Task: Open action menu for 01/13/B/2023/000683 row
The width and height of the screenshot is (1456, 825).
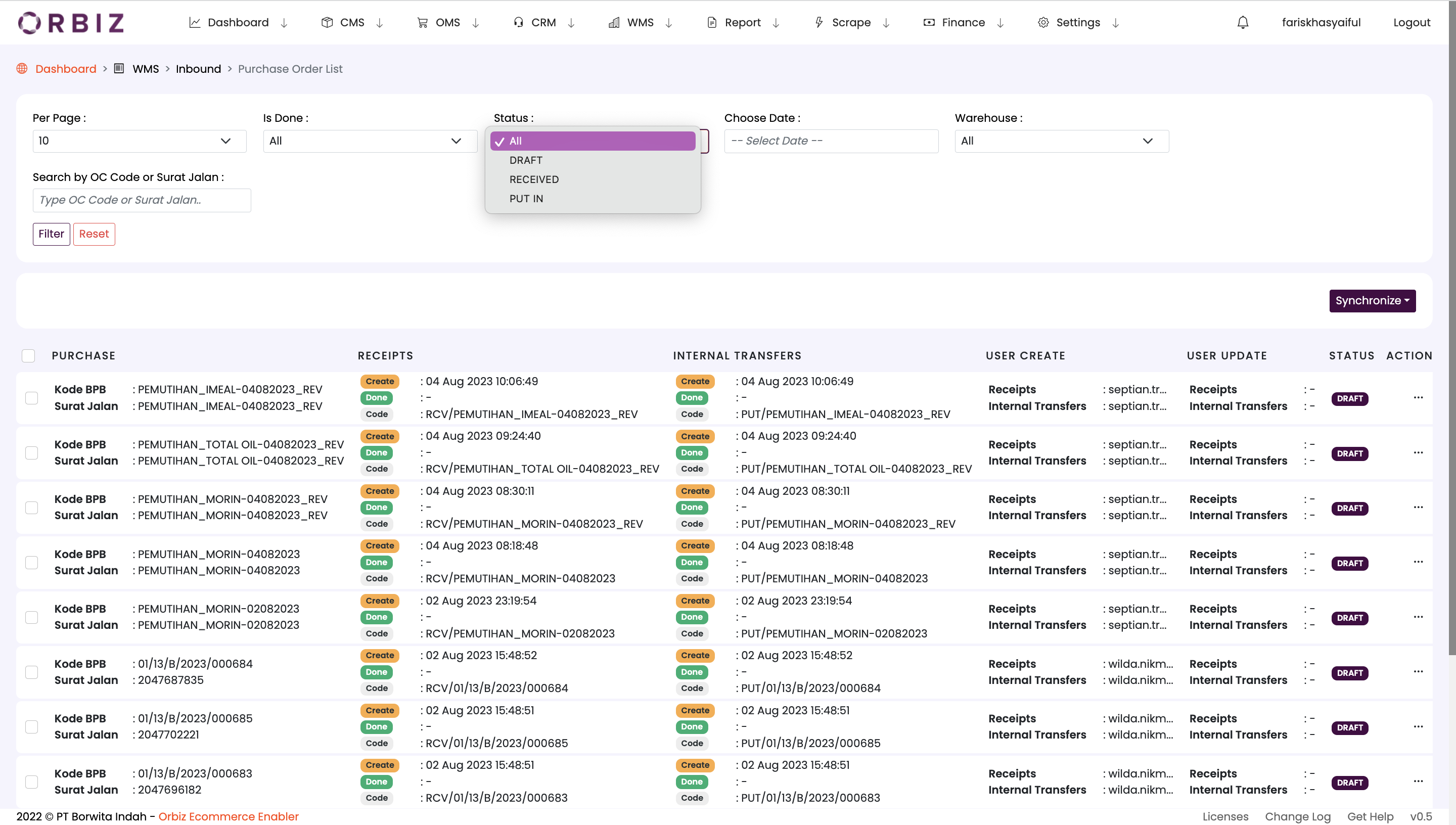Action: pyautogui.click(x=1418, y=782)
